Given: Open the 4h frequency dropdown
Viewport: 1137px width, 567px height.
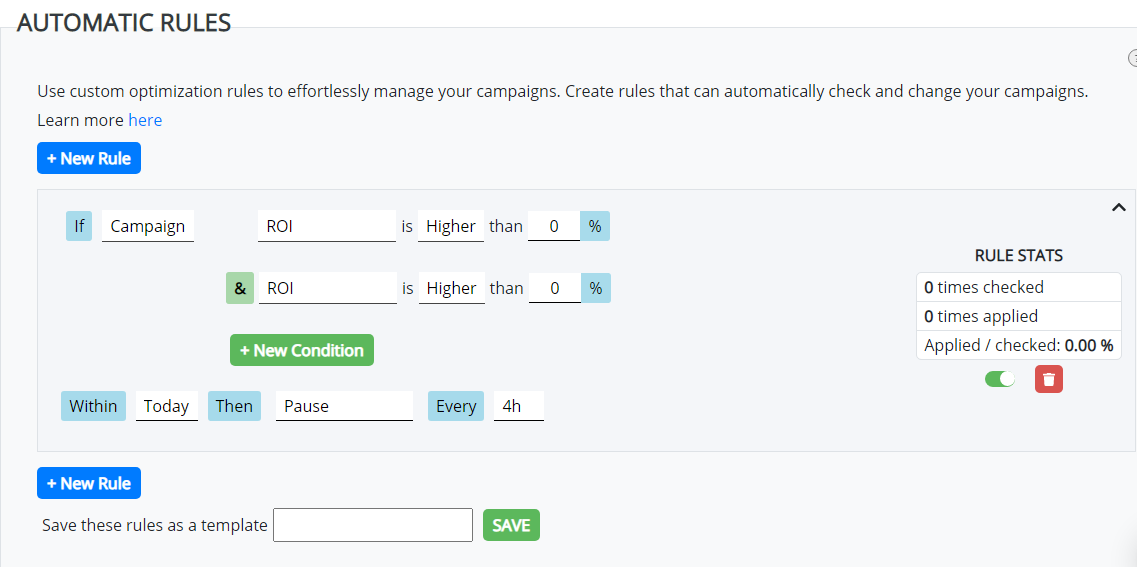Looking at the screenshot, I should [x=518, y=406].
